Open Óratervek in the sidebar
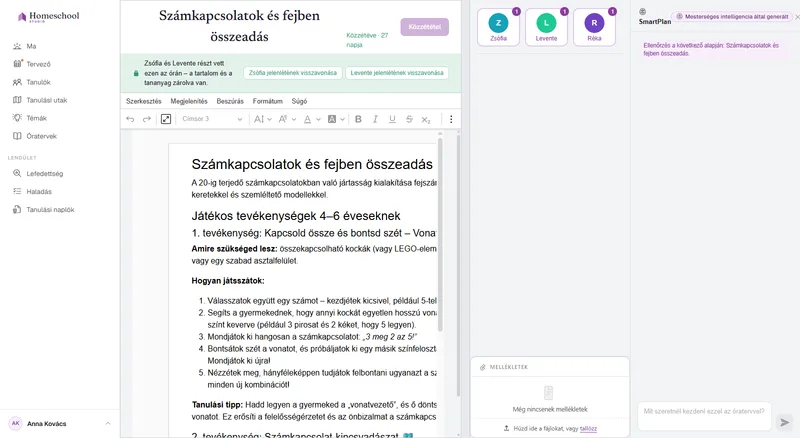The height and width of the screenshot is (438, 800). (x=41, y=136)
